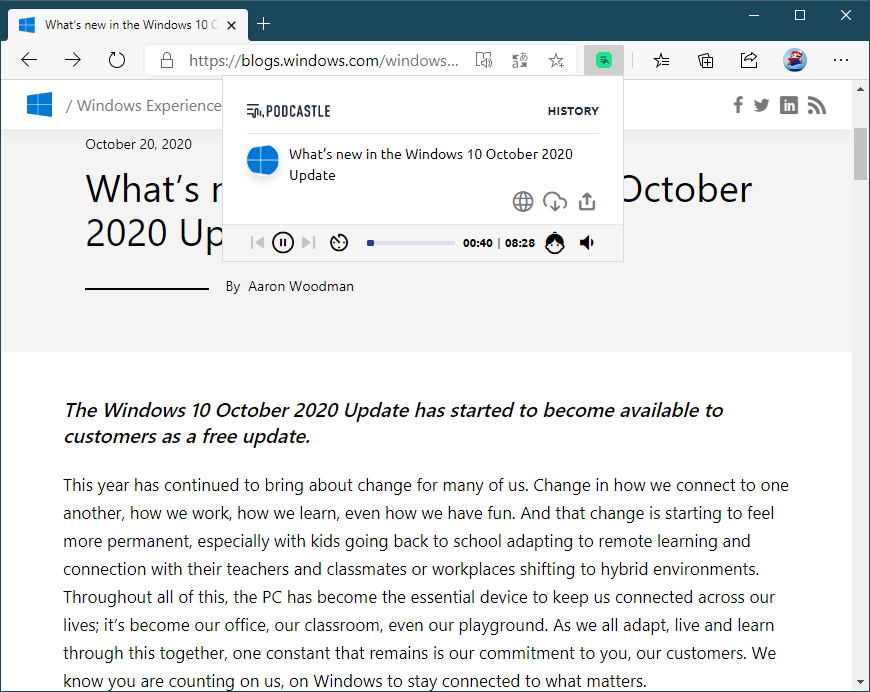Close the Windows 10 article tab

pos(232,25)
